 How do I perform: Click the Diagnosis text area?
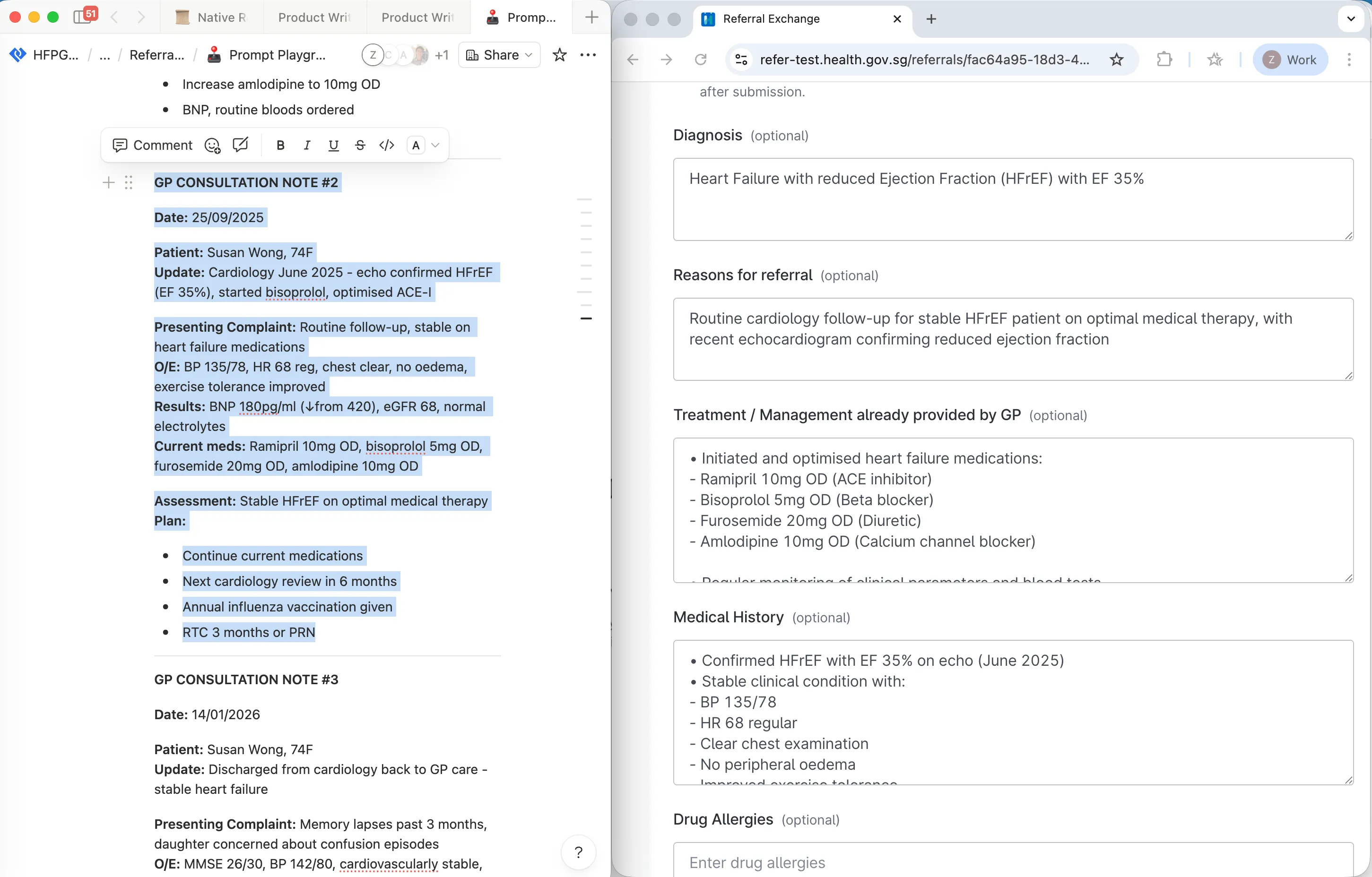(x=1013, y=199)
